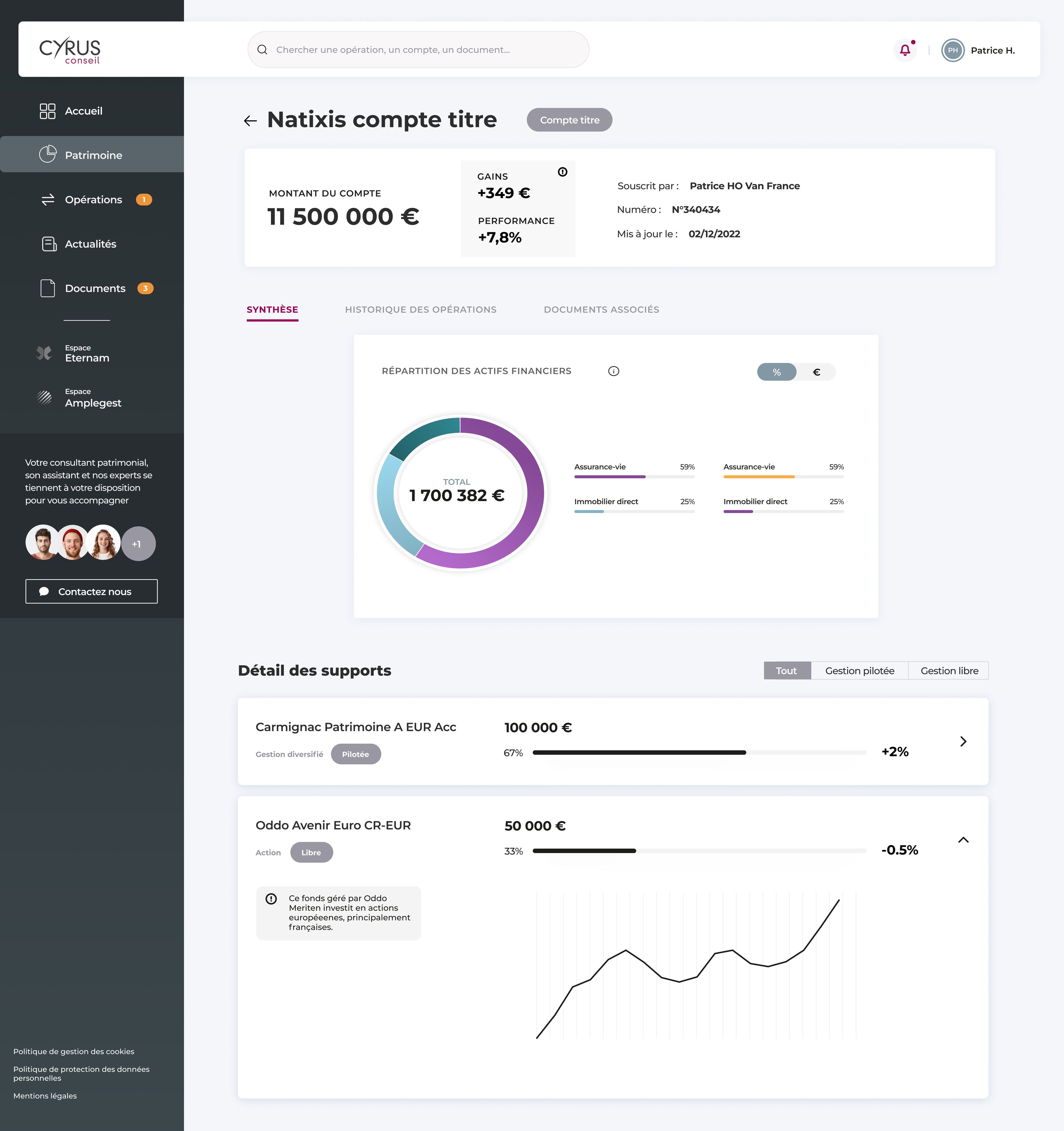This screenshot has height=1131, width=1064.
Task: Go back with the left arrow
Action: click(250, 121)
